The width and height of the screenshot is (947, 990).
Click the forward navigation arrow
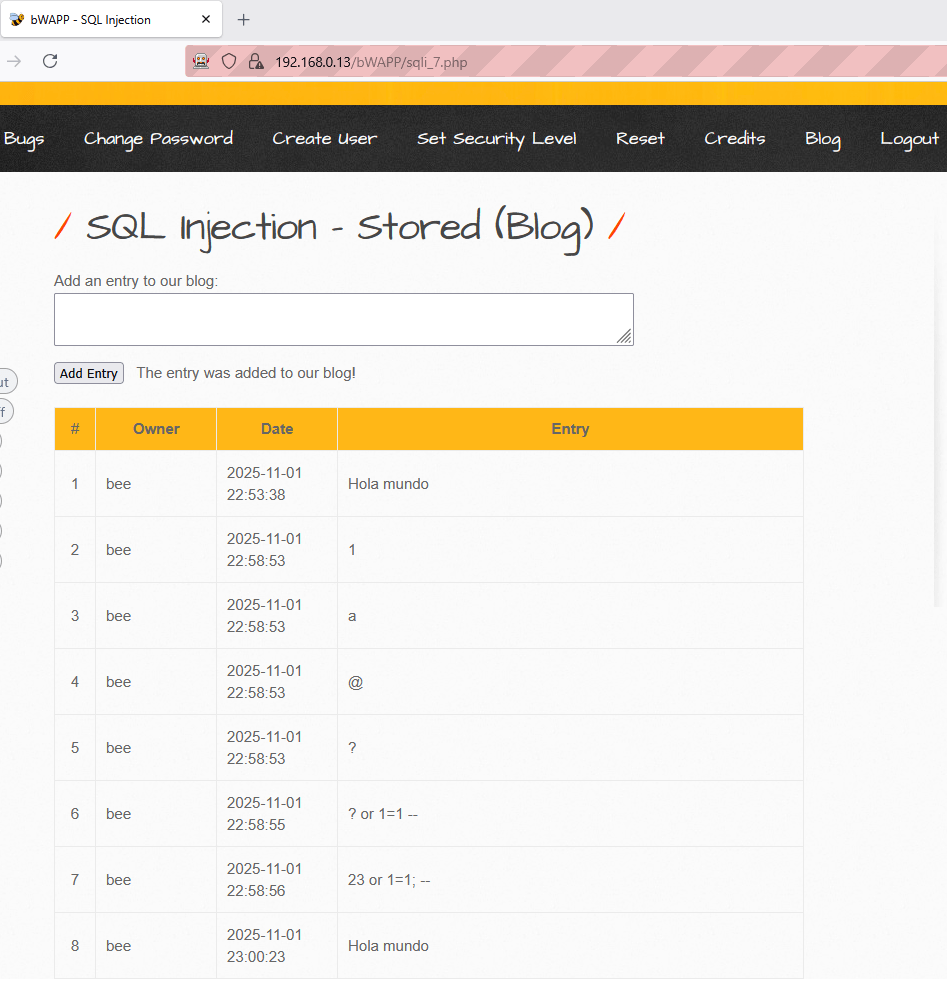(x=14, y=62)
